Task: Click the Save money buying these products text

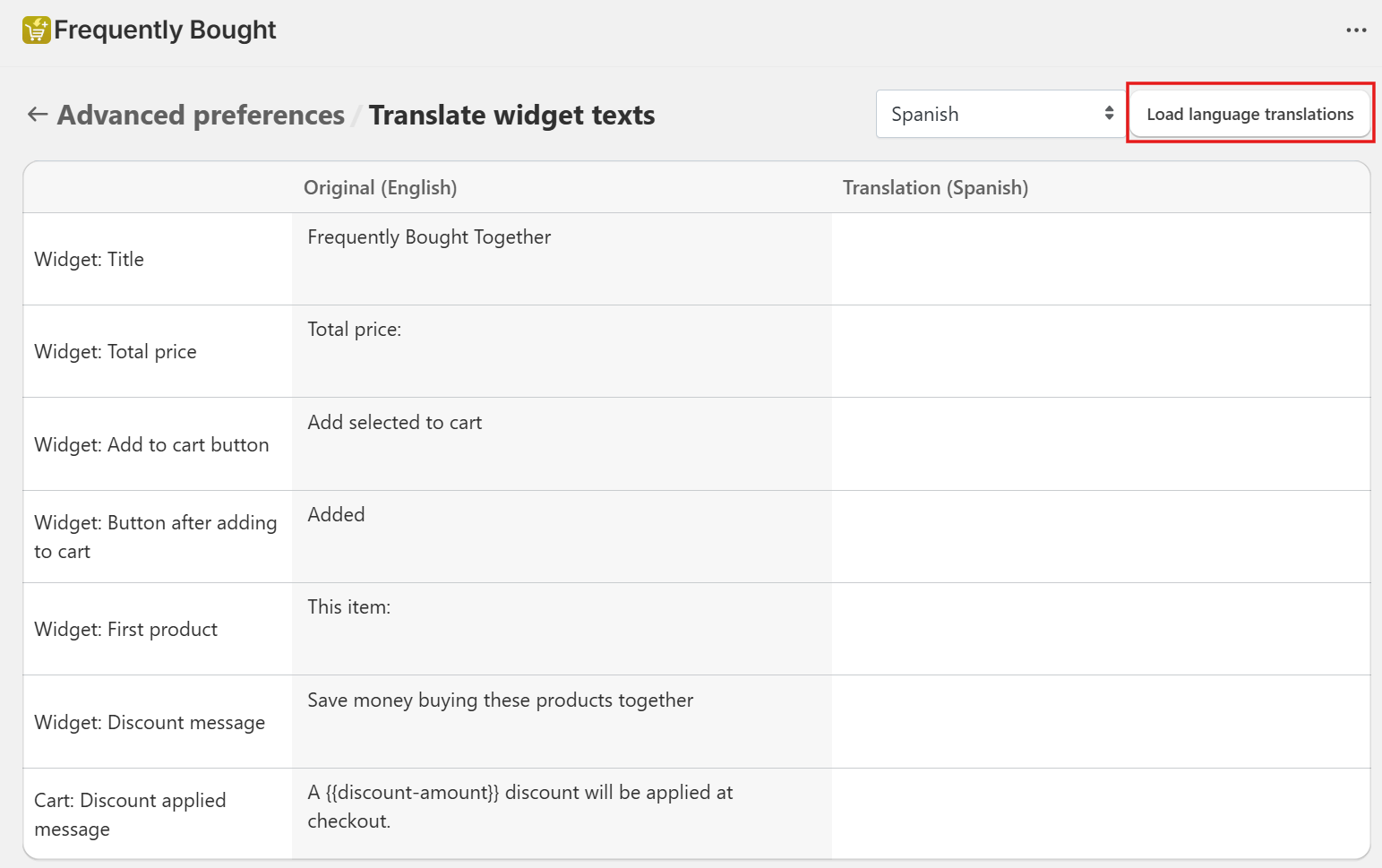Action: (500, 700)
